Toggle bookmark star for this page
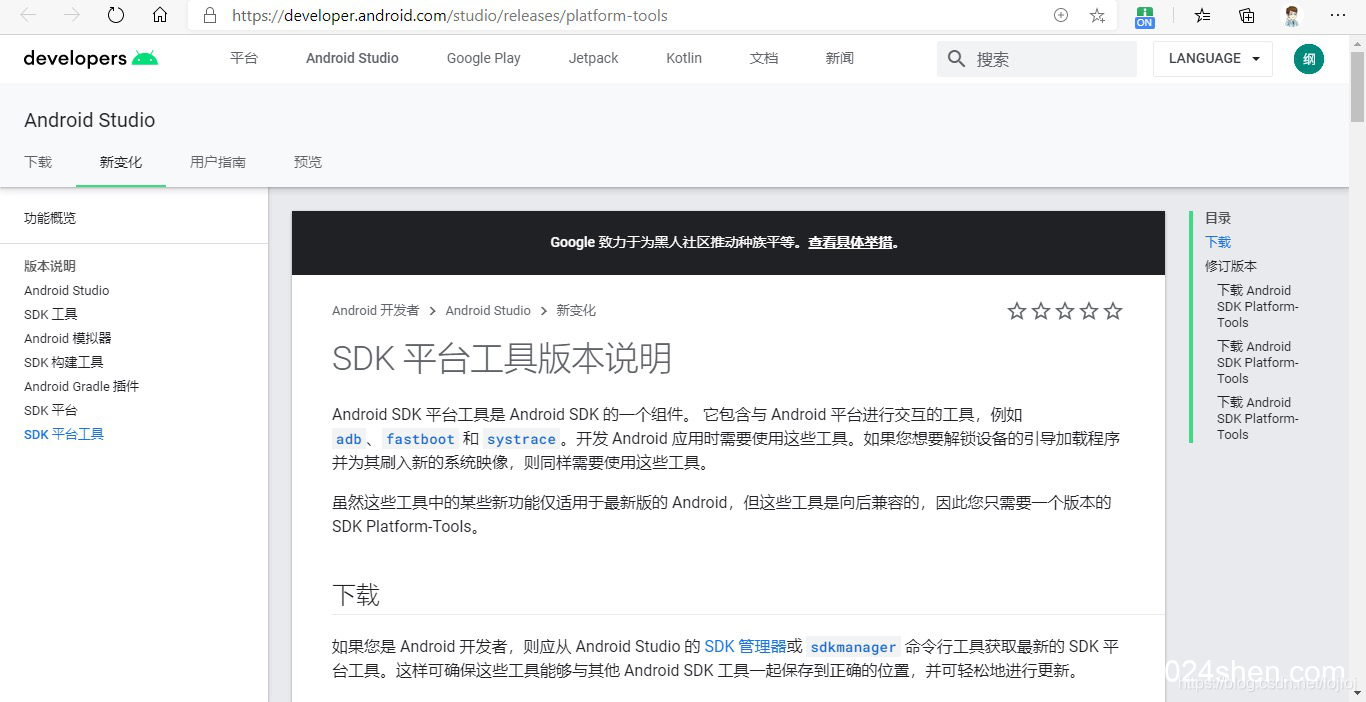This screenshot has width=1366, height=702. click(1097, 15)
